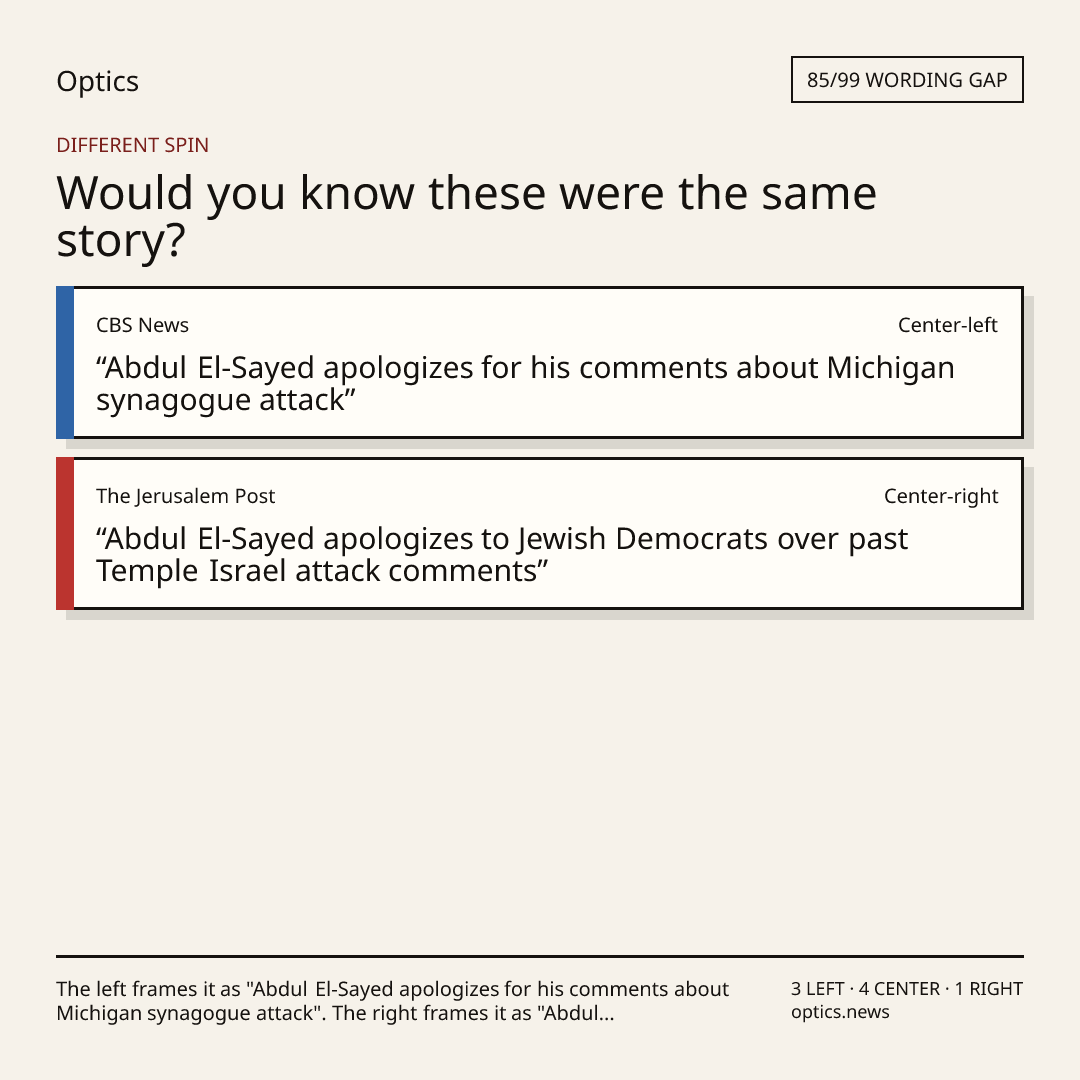Click the 'story?' second headline line
Image resolution: width=1080 pixels, height=1080 pixels.
(x=121, y=241)
